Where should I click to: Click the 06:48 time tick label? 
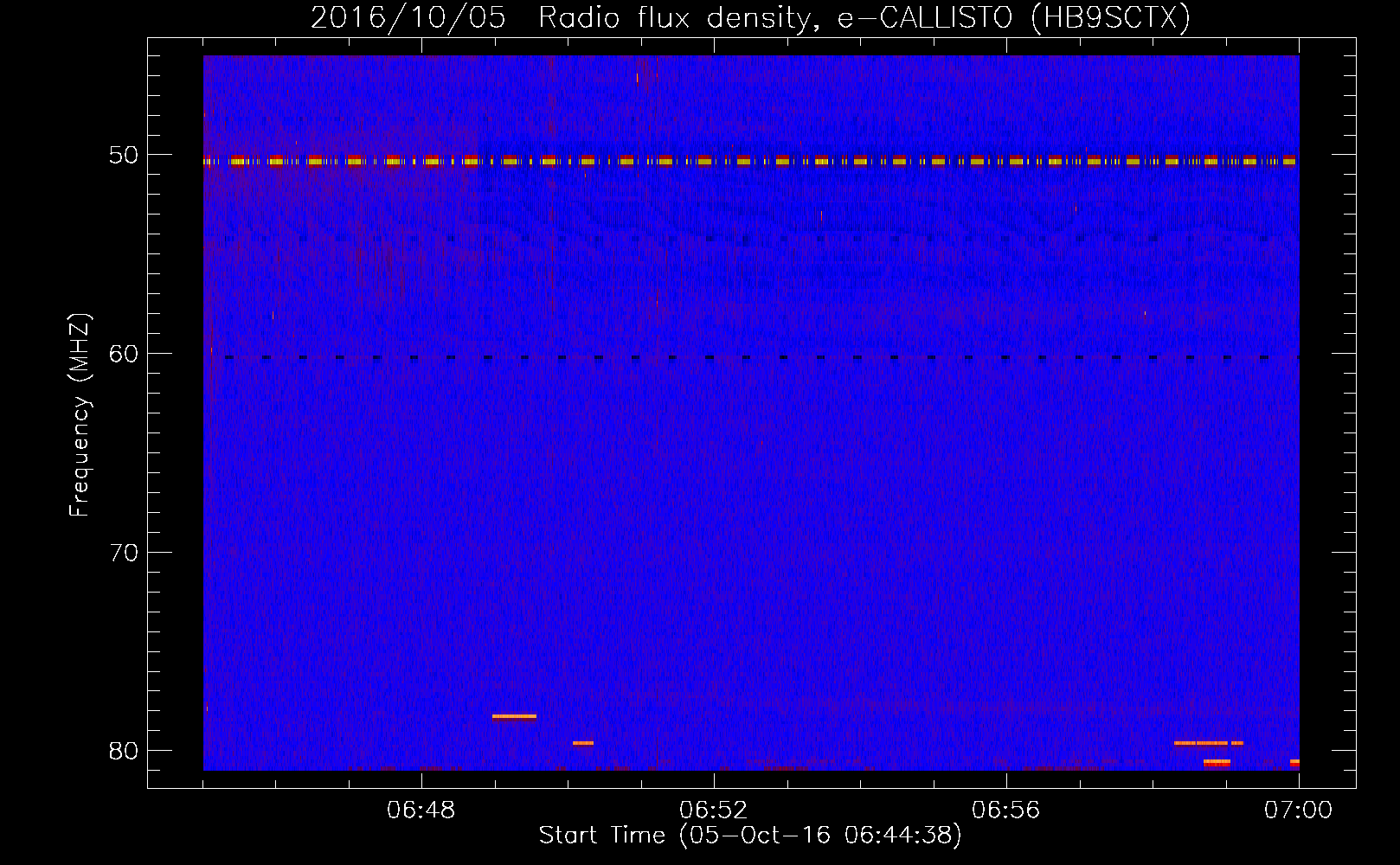(x=421, y=811)
